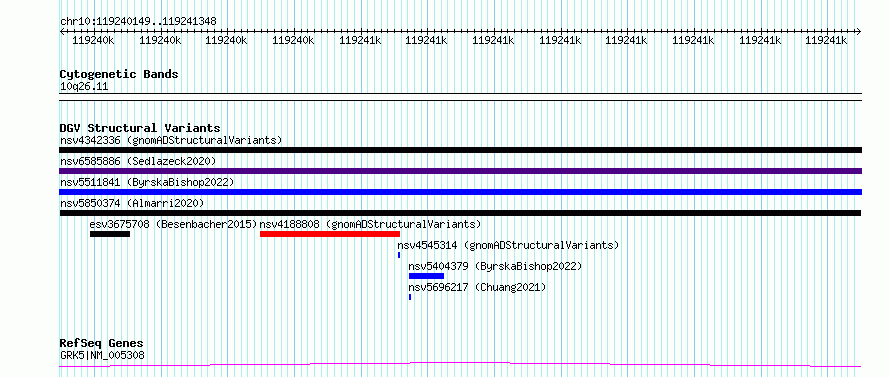Screen dimensions: 890x377
Task: Click the 10q26.11 cytogenetic band label
Action: (83, 87)
